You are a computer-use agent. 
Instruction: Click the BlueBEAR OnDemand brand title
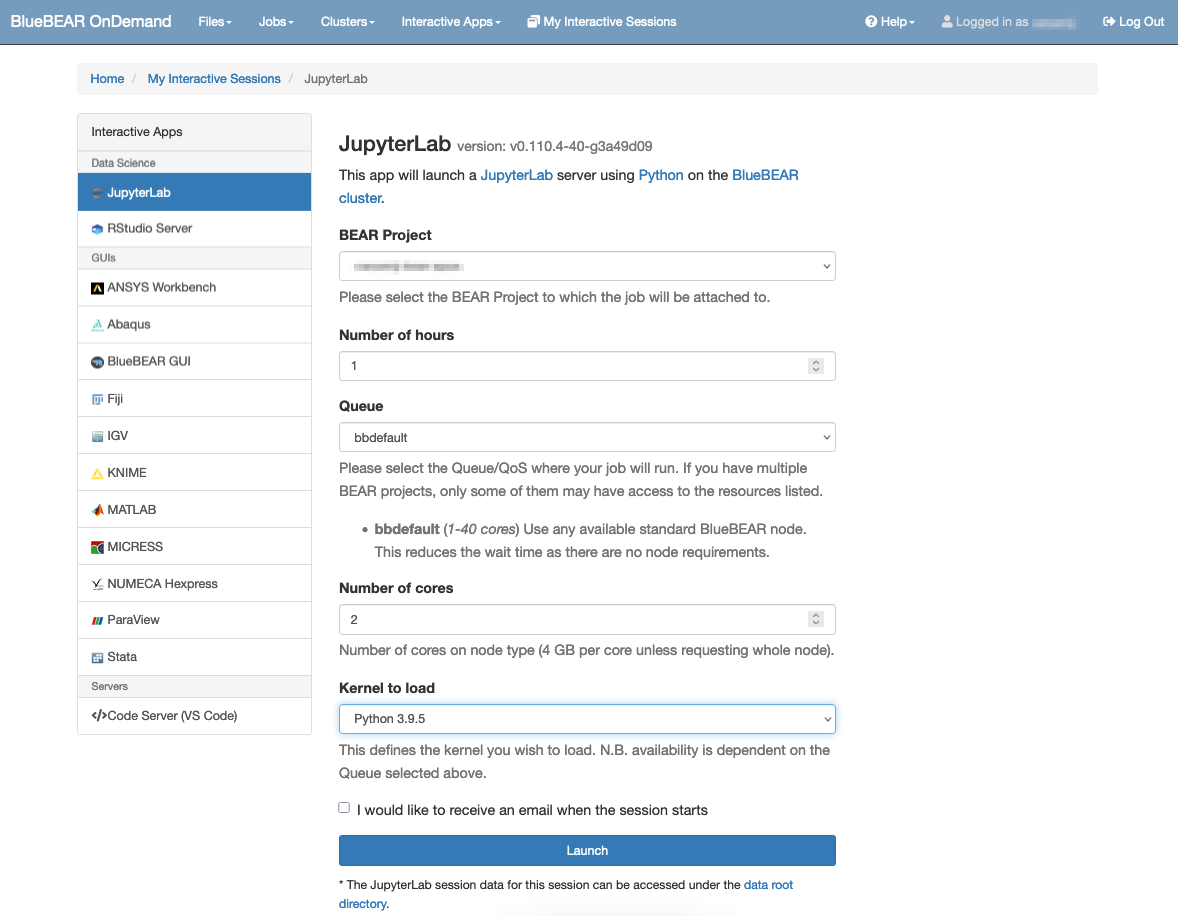coord(91,22)
